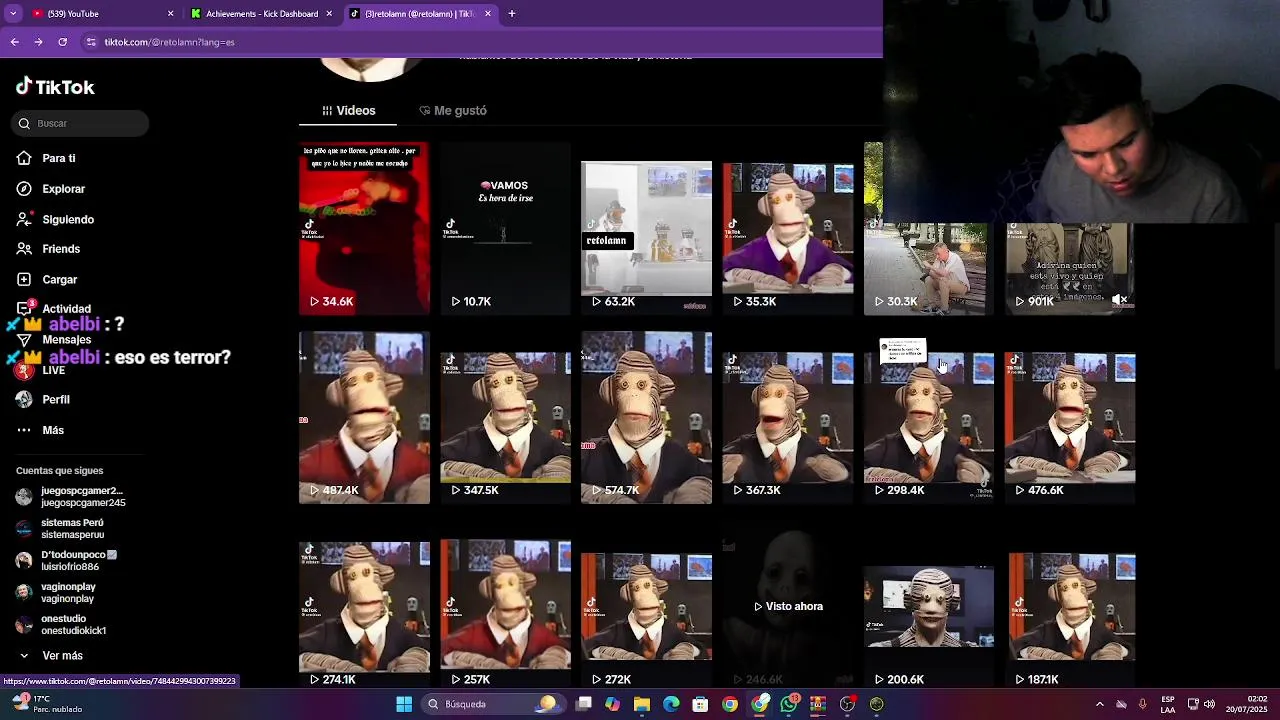Open Microsoft Edge from taskbar

tap(671, 704)
